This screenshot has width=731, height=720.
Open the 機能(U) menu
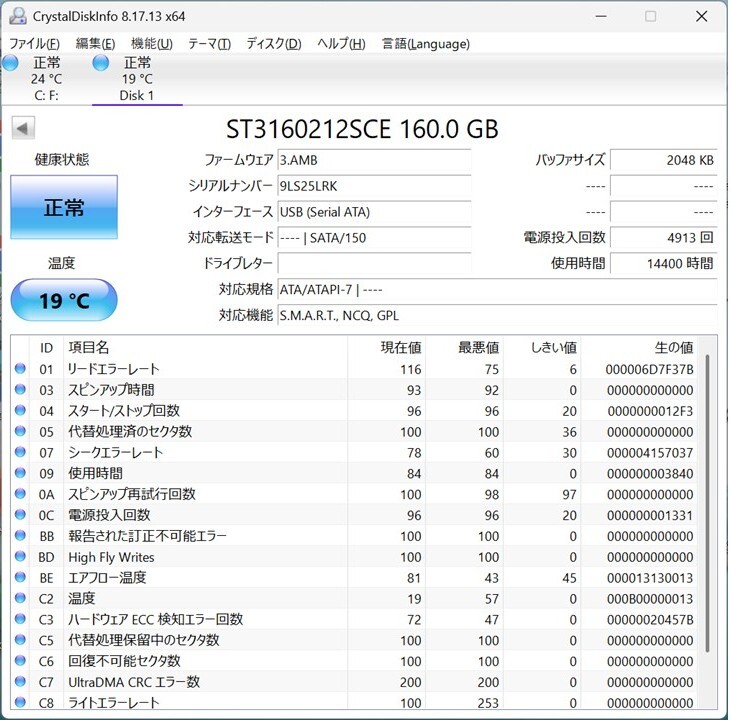click(x=152, y=44)
